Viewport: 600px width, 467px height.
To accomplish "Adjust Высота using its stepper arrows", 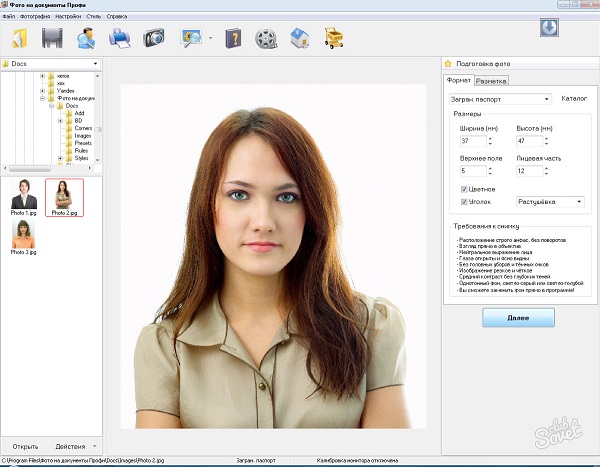I will [x=546, y=141].
